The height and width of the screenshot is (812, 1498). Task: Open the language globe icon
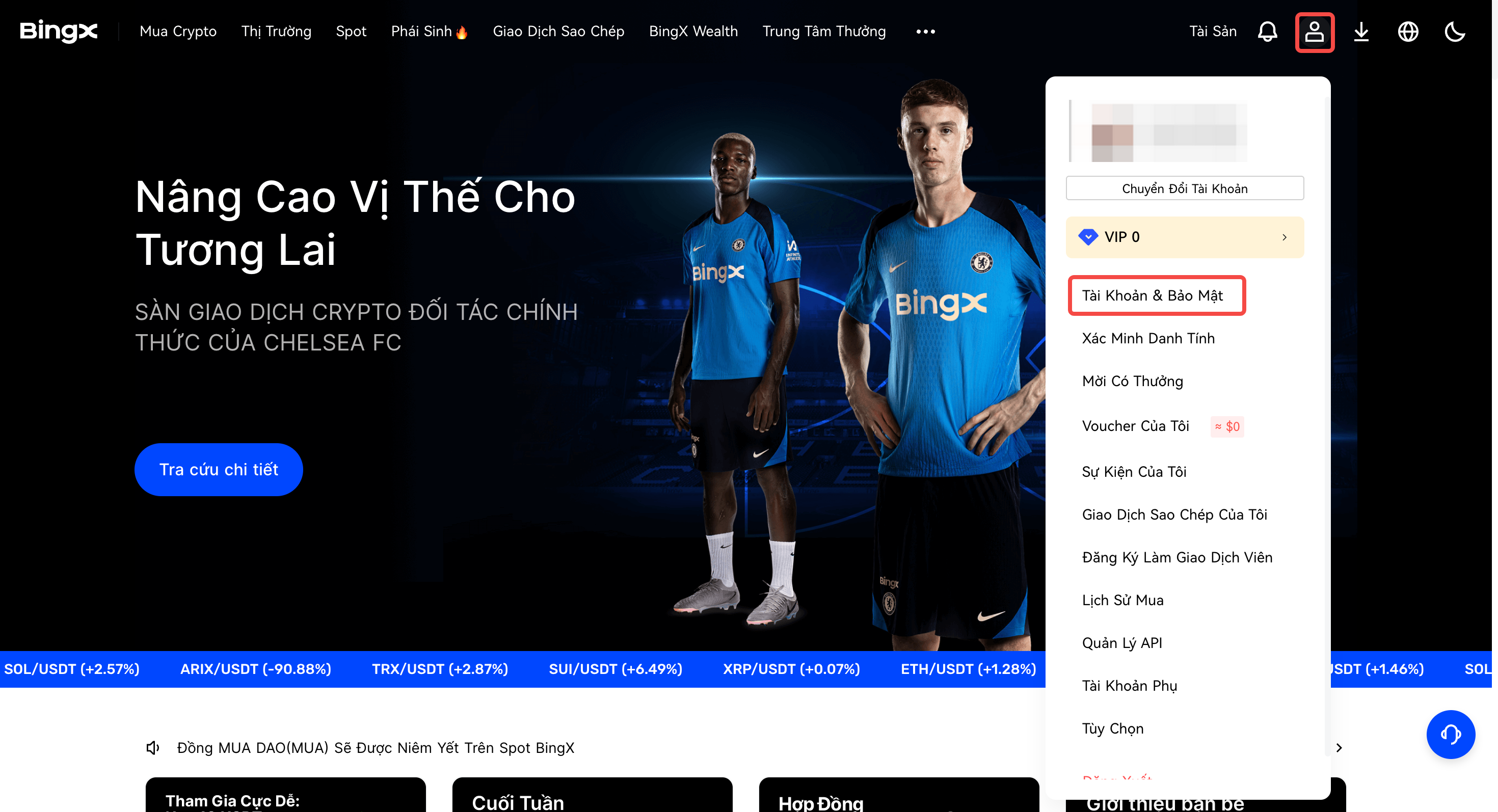tap(1408, 32)
